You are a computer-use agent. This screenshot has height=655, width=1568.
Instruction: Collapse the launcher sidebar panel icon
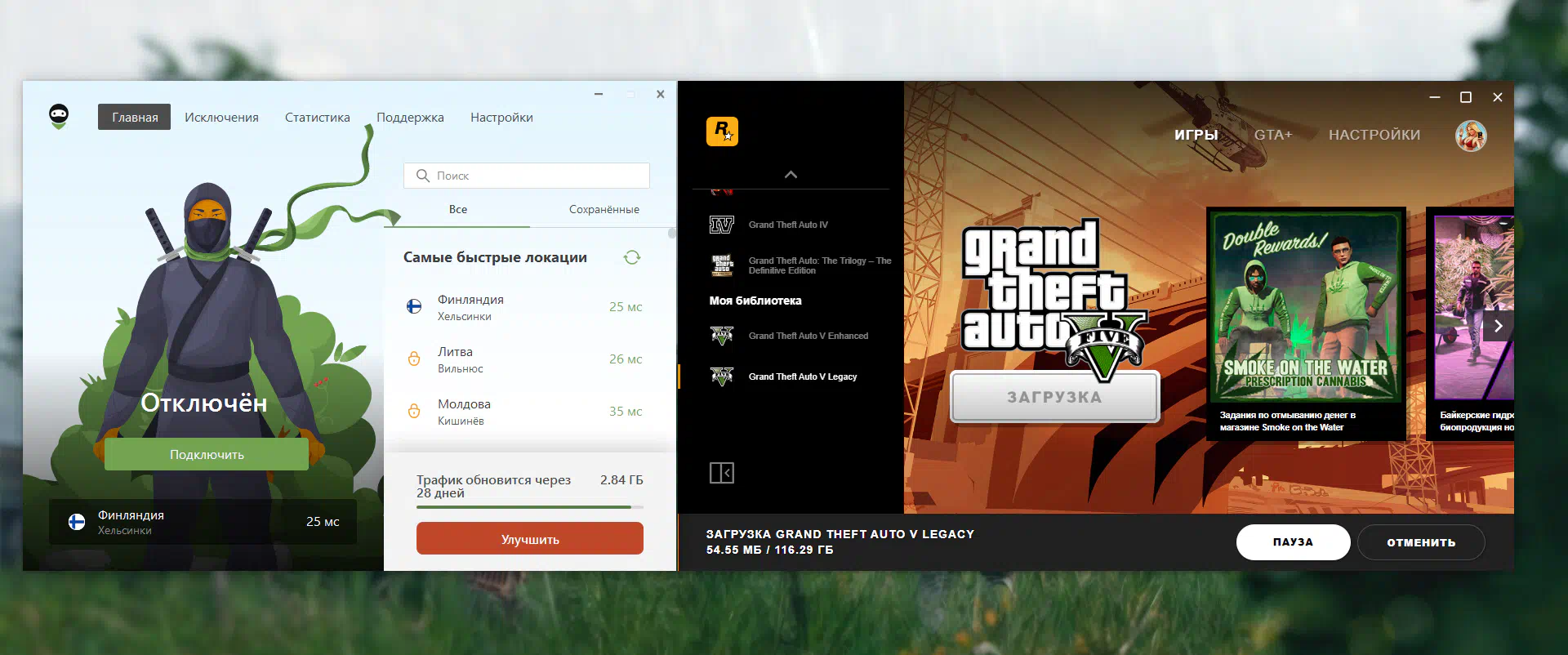click(x=722, y=473)
